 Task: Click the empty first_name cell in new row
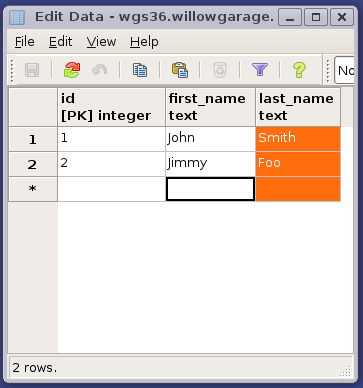coord(210,189)
